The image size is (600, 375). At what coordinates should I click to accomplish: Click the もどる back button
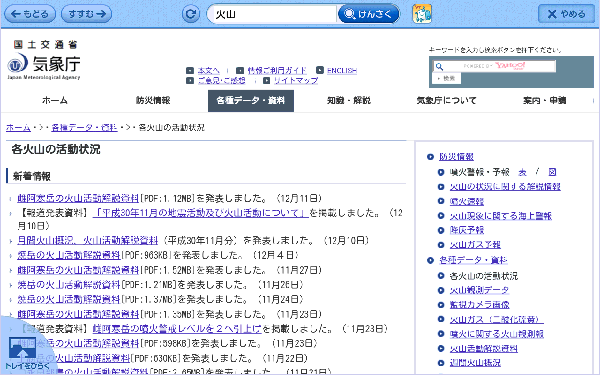coord(30,14)
